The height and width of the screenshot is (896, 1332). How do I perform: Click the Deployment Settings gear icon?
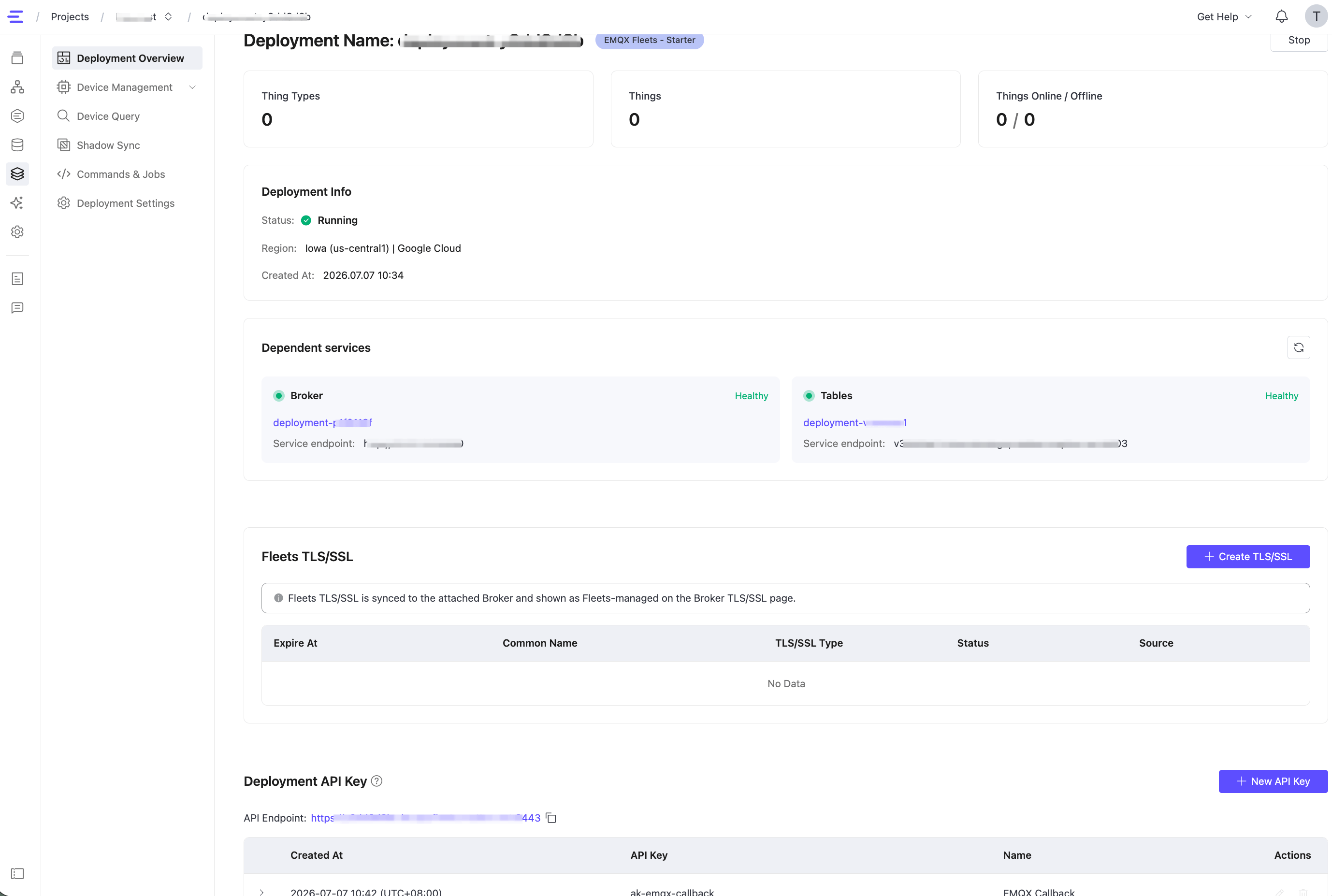(x=63, y=203)
